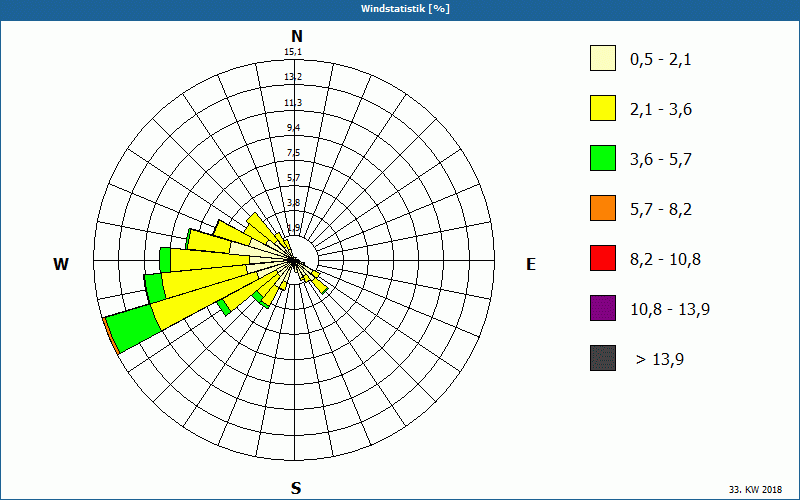Click the 9,4 ring scale value
This screenshot has width=800, height=500.
point(293,128)
